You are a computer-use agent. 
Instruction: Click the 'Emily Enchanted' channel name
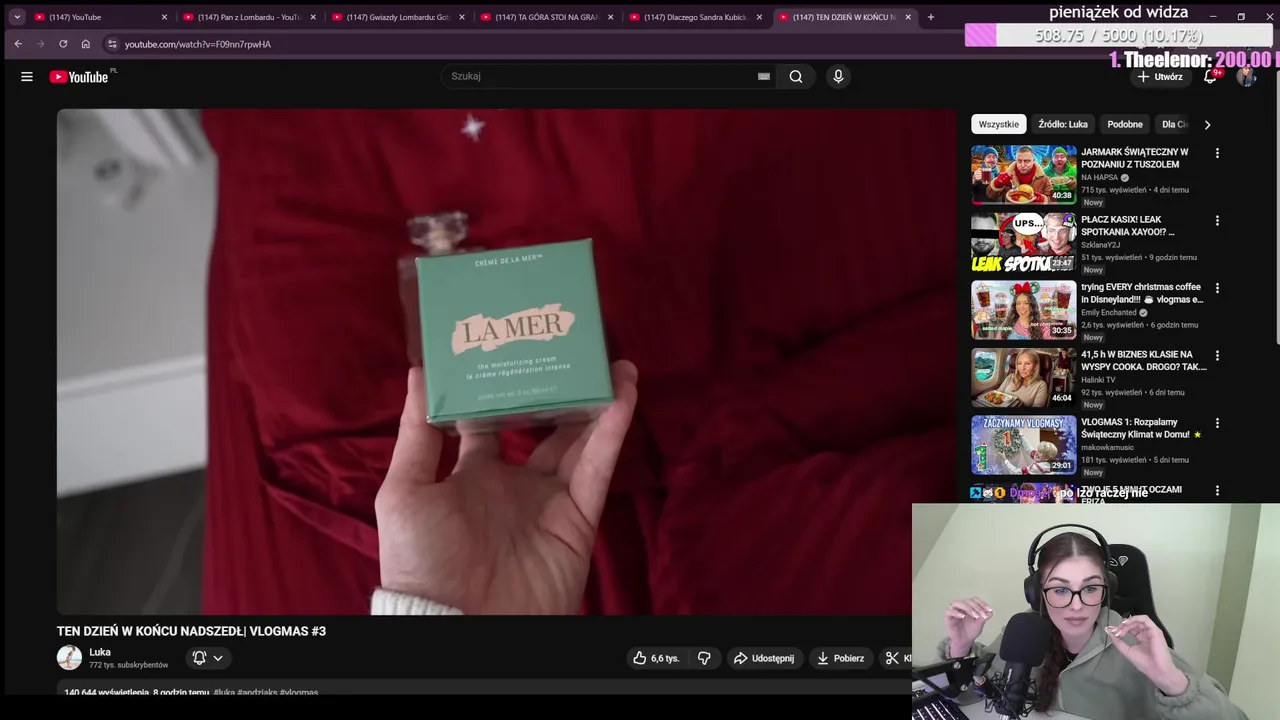coord(1109,312)
